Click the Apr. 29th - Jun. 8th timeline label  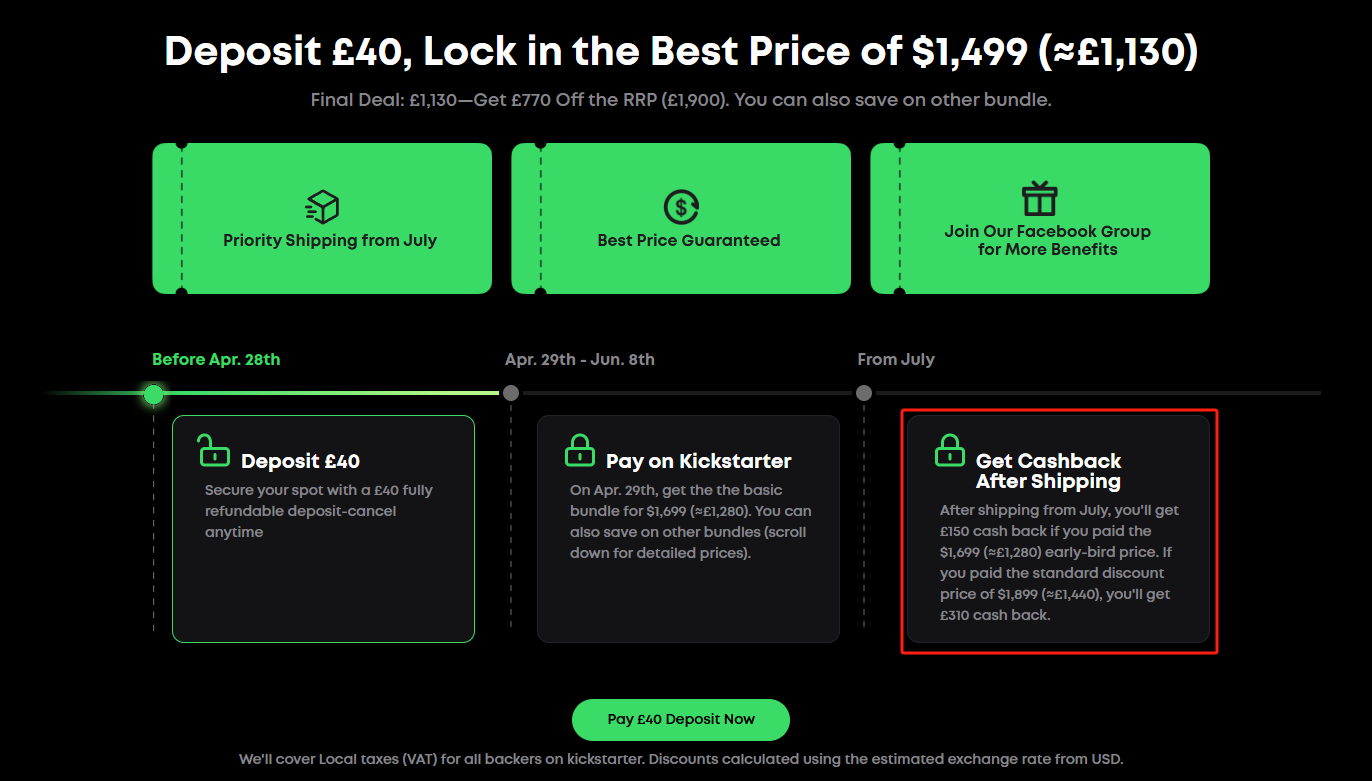(580, 359)
